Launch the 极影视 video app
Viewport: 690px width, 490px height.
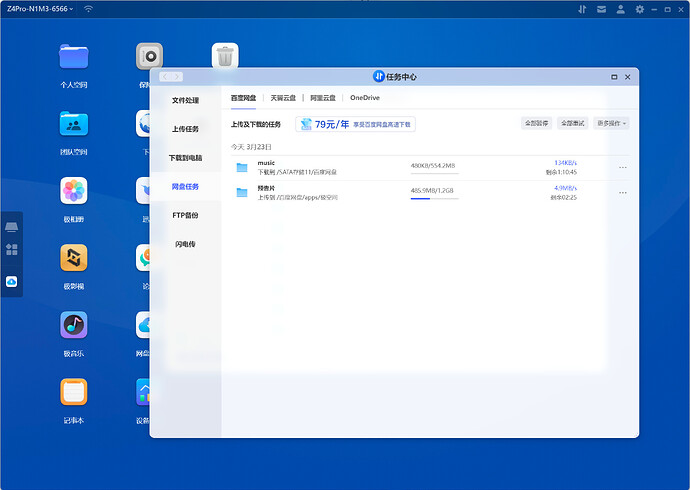[74, 258]
